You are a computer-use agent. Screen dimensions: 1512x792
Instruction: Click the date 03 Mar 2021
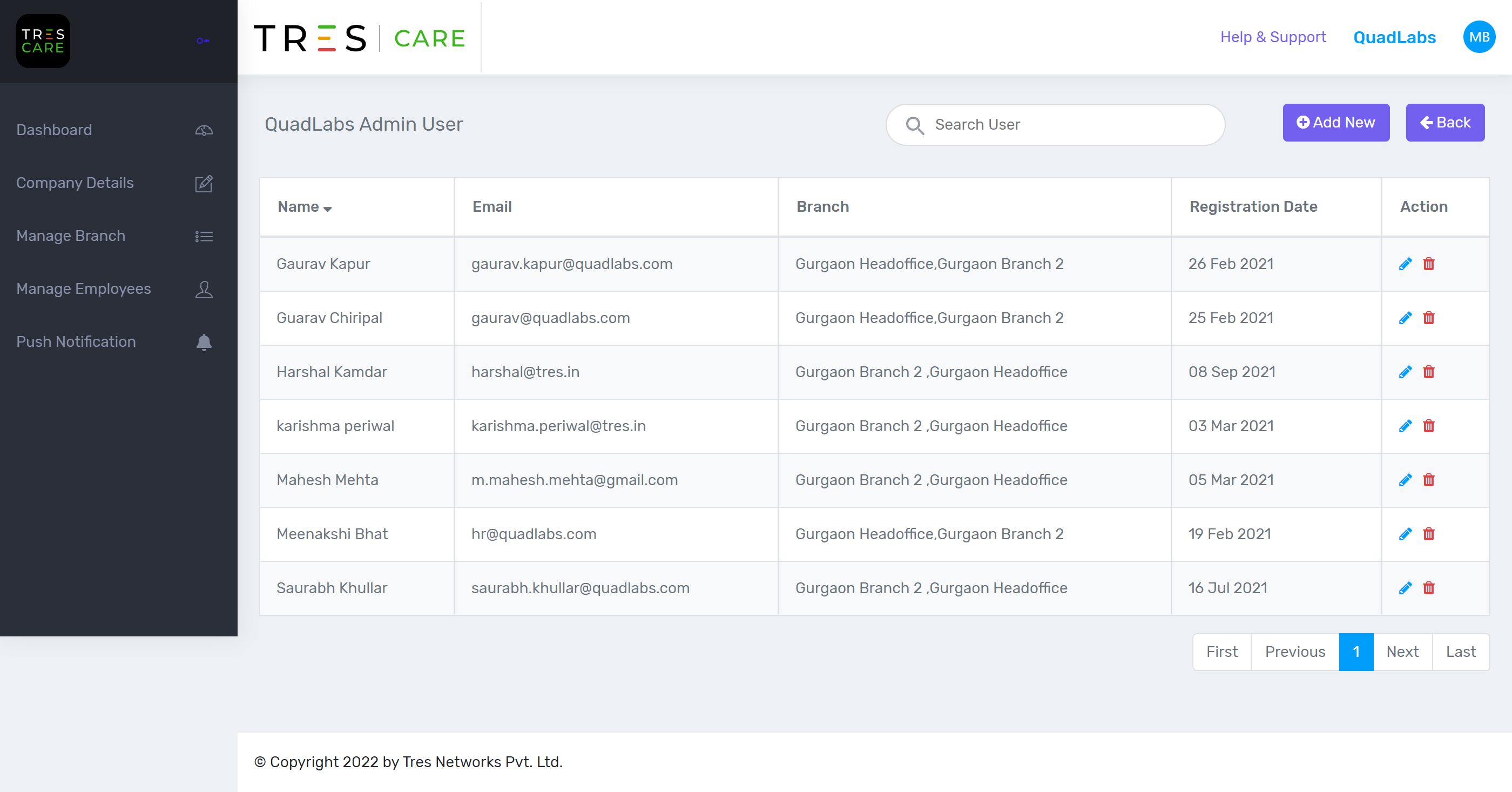[1231, 426]
